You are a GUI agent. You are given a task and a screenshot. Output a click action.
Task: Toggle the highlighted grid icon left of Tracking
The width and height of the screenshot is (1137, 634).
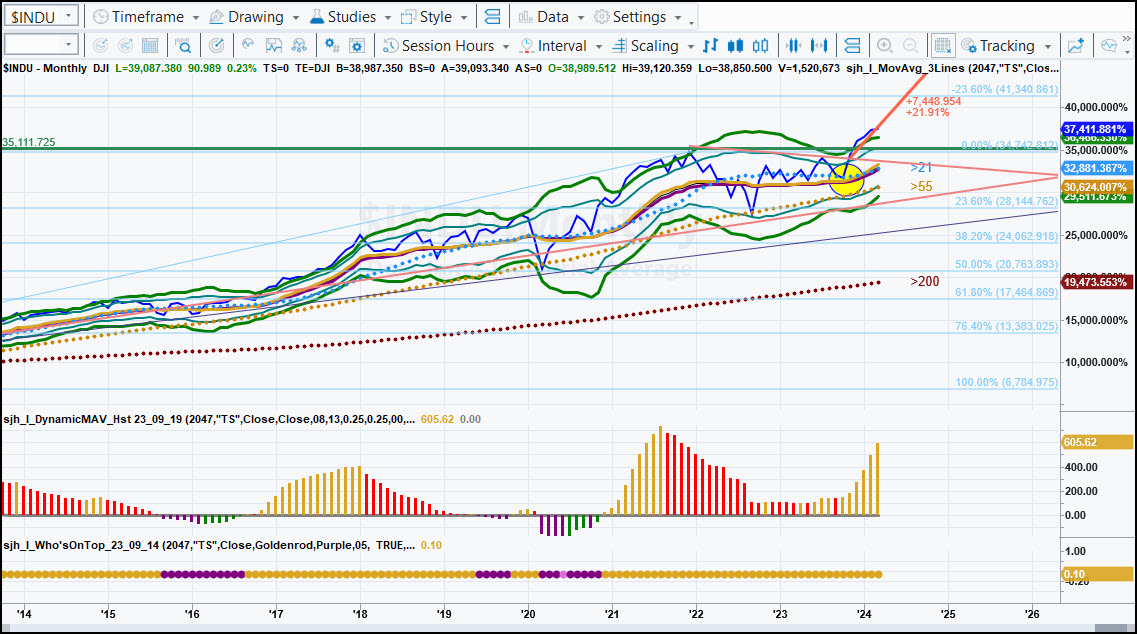(x=942, y=46)
